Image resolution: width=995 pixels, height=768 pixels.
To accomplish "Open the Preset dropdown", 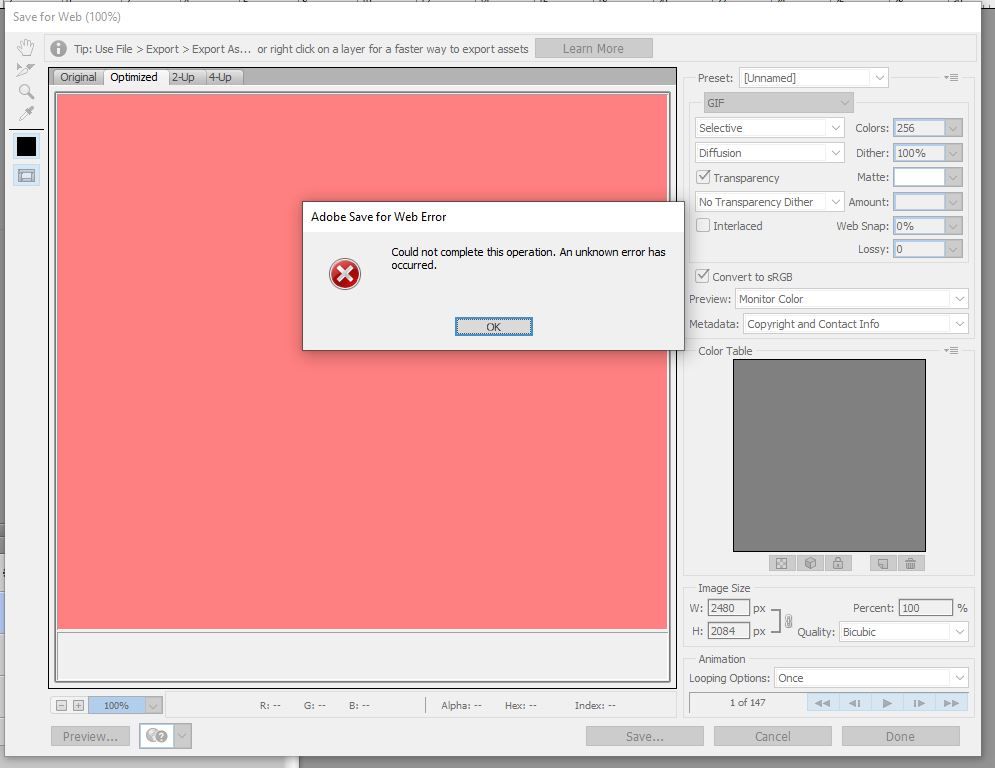I will 814,78.
